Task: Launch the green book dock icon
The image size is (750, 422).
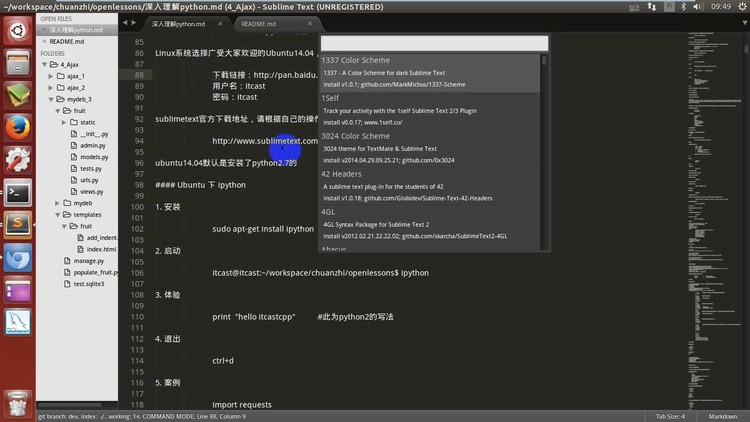Action: click(x=18, y=95)
